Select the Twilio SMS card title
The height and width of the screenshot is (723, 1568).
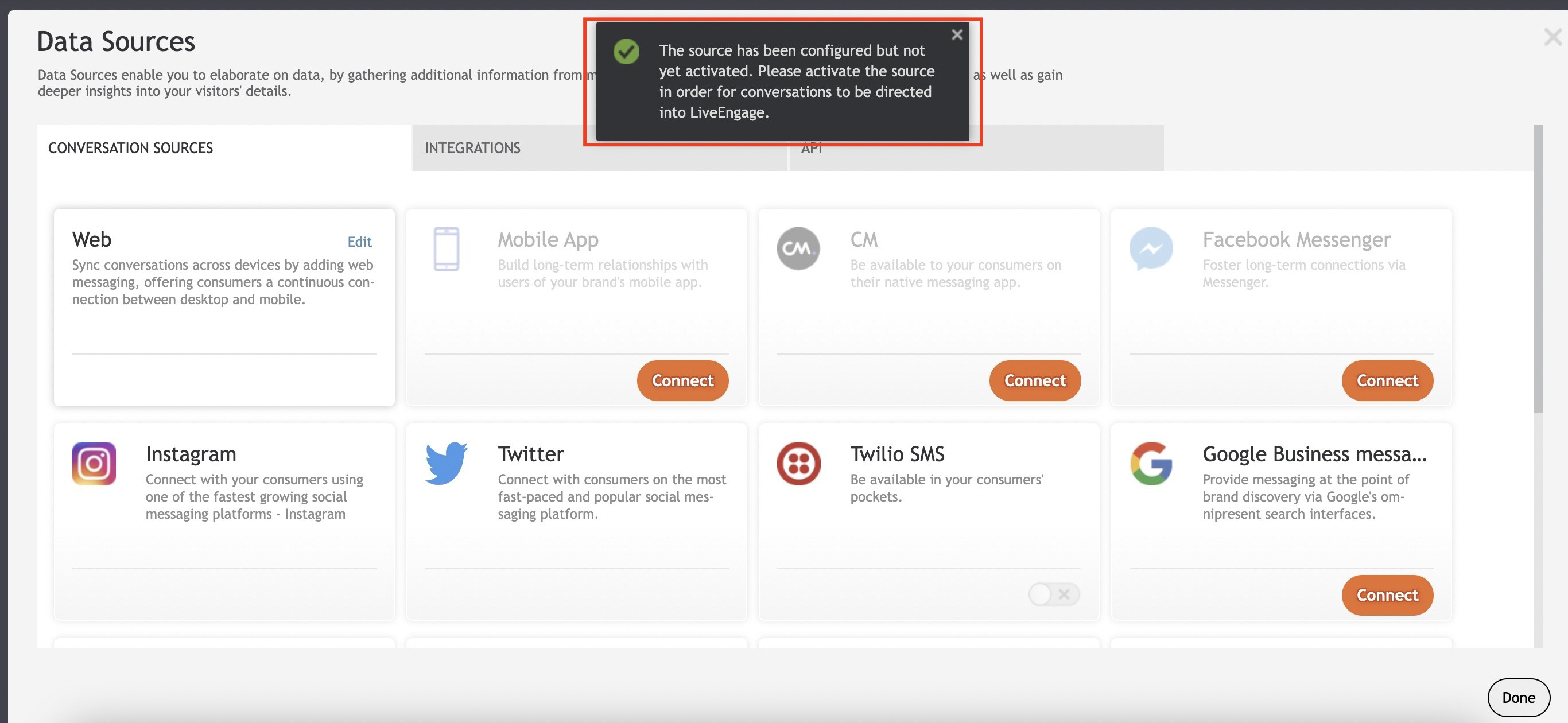tap(897, 454)
